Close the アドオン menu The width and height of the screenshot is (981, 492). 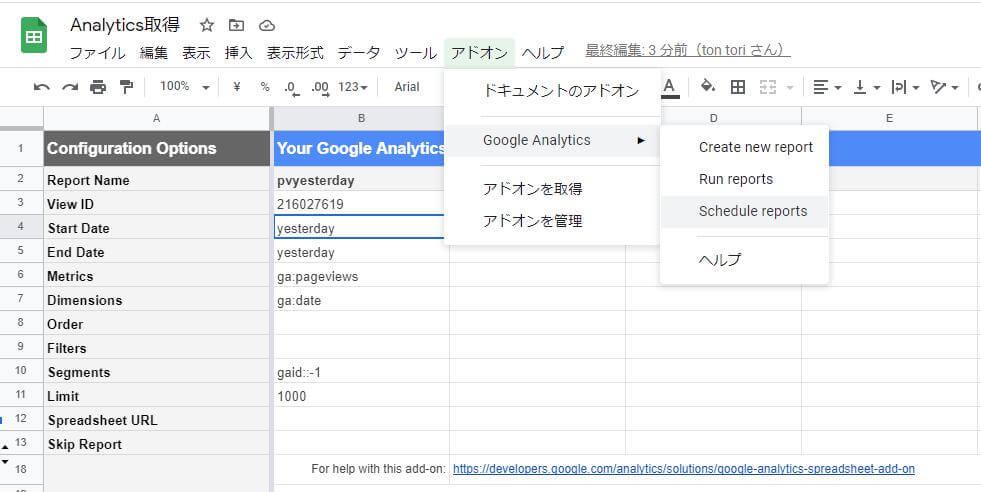point(479,53)
